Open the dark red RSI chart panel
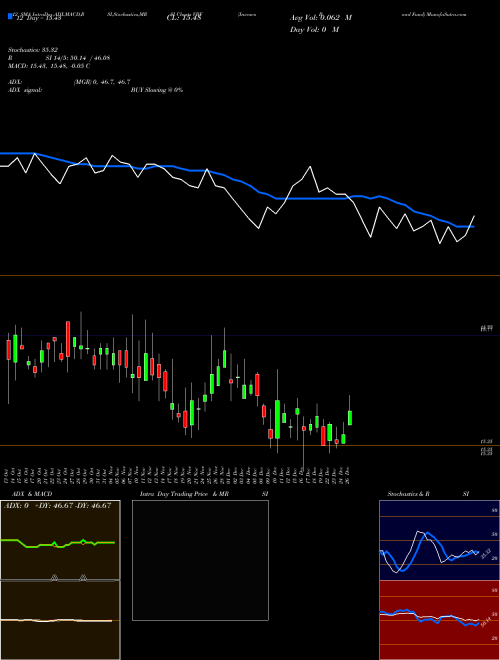 pos(439,620)
